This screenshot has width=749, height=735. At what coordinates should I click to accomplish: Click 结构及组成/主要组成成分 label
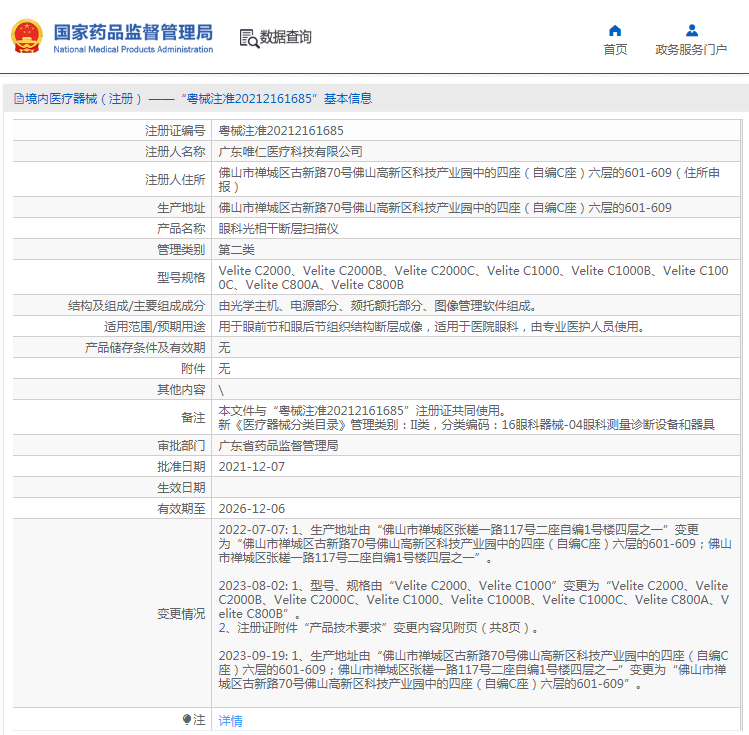[x=136, y=306]
